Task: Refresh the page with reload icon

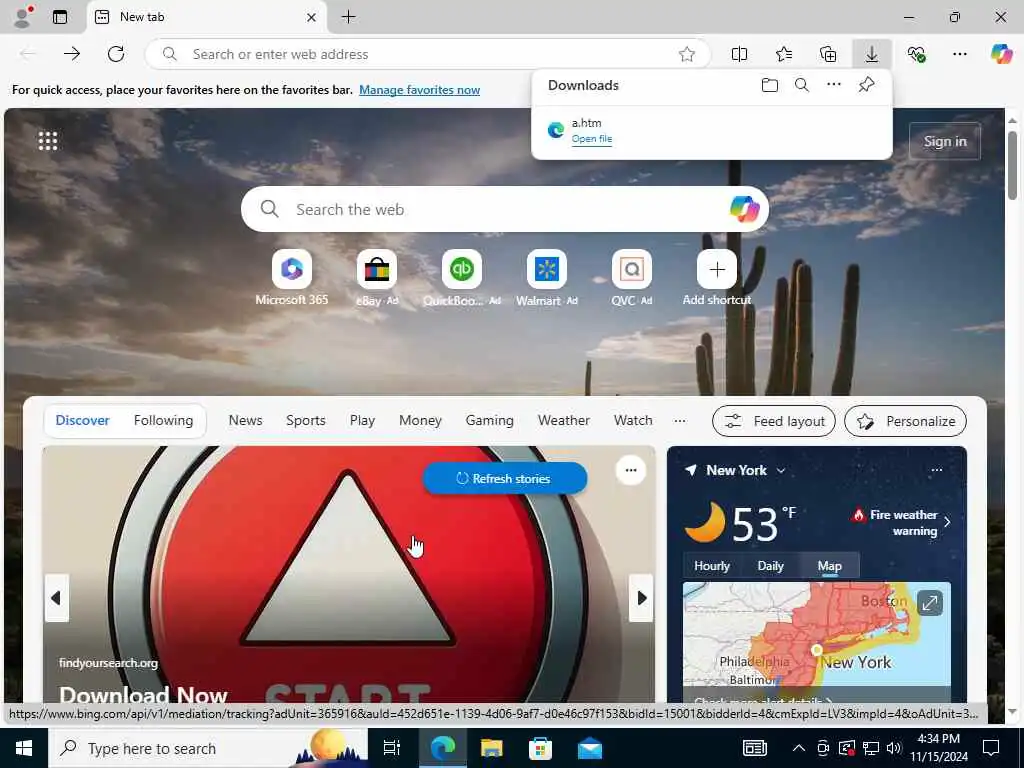Action: coord(116,54)
